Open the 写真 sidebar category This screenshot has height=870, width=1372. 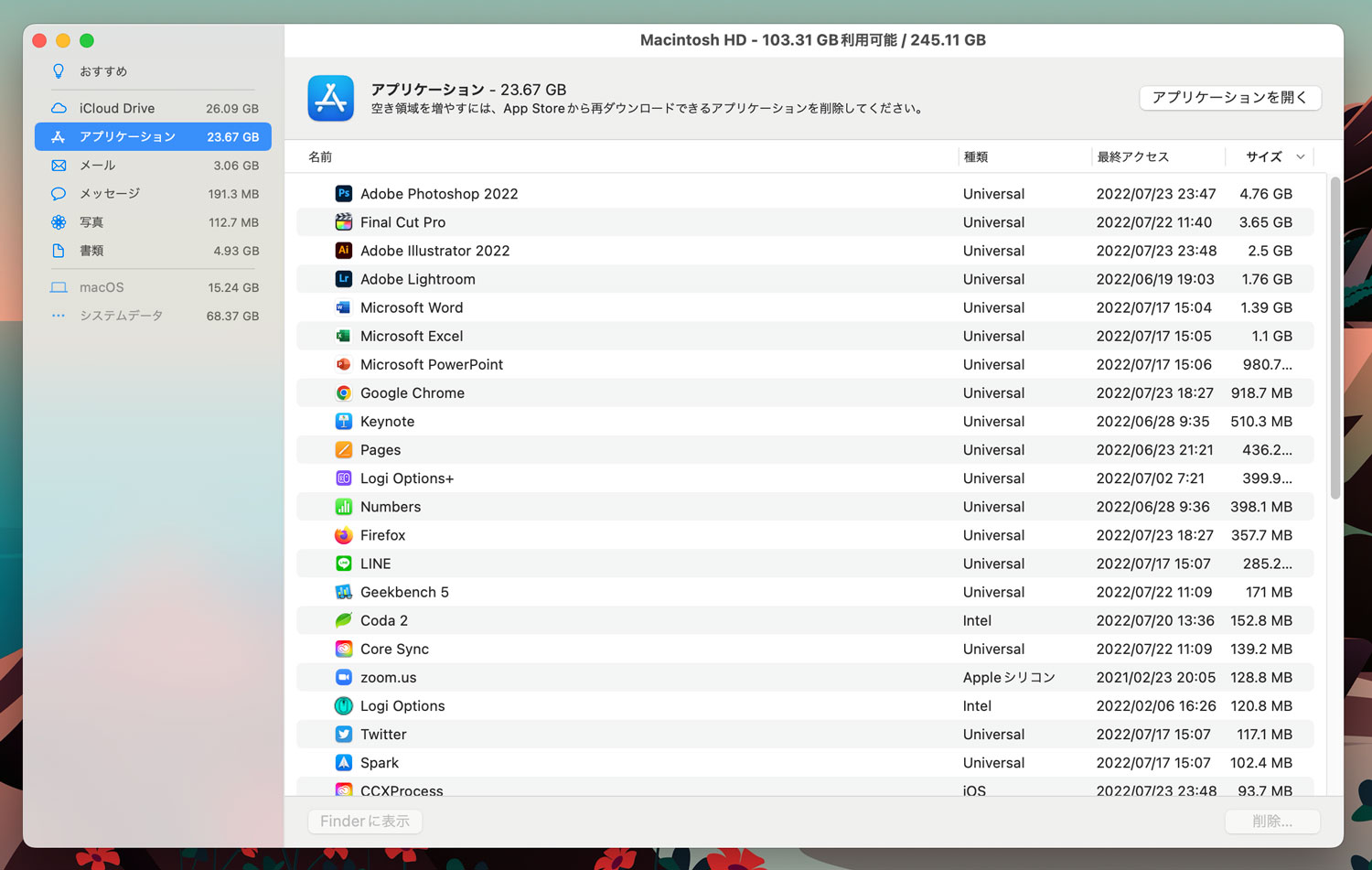[153, 222]
